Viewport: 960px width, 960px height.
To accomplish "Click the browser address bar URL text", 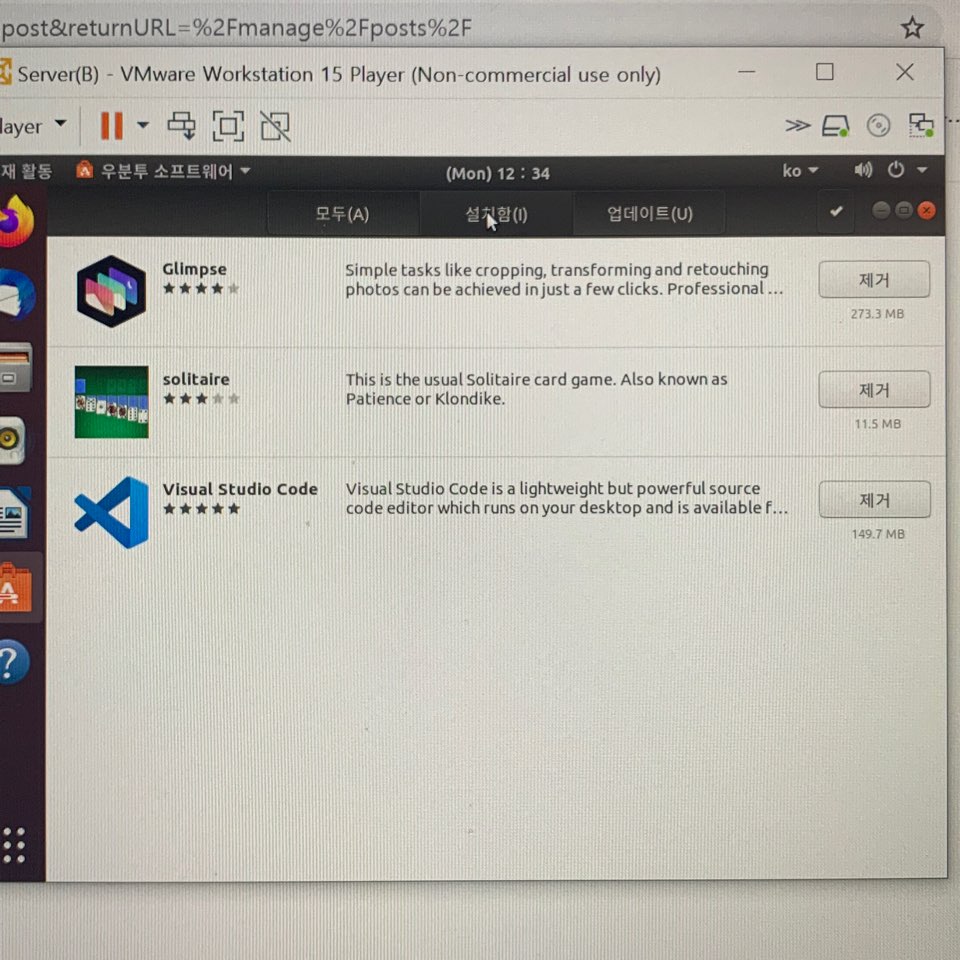I will point(236,28).
